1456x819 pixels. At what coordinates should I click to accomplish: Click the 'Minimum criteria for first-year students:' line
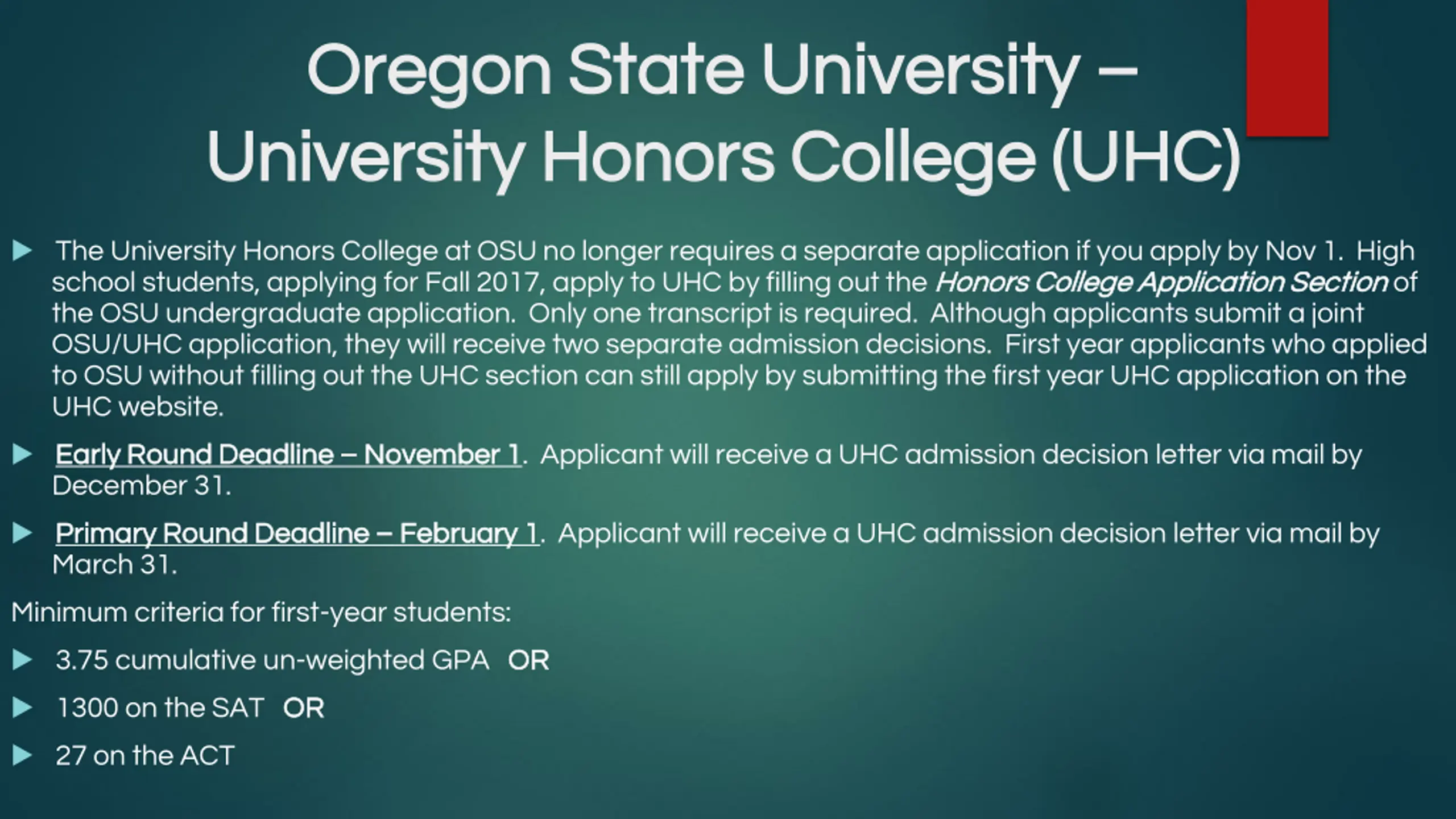(261, 613)
